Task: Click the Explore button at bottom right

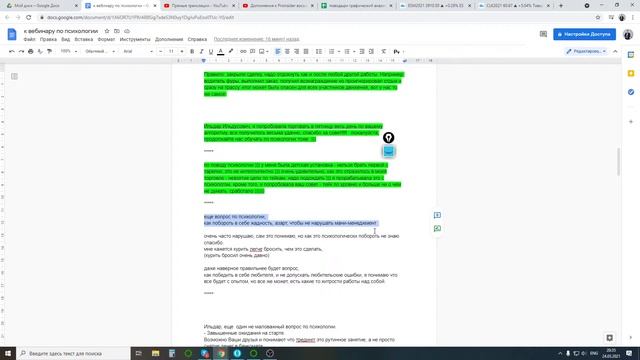Action: (609, 338)
